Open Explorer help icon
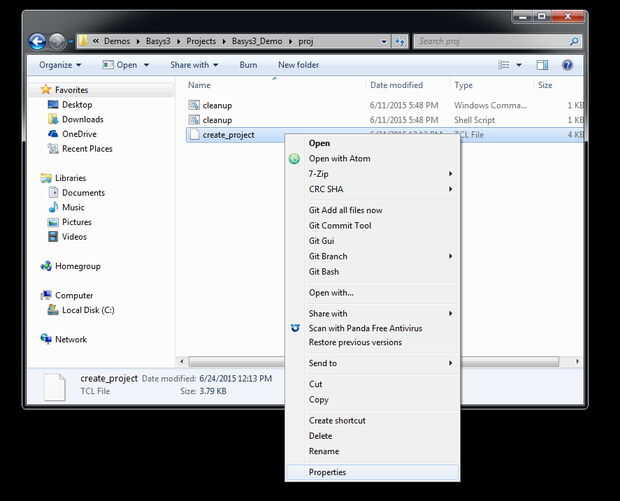Viewport: 620px width, 501px height. [567, 65]
